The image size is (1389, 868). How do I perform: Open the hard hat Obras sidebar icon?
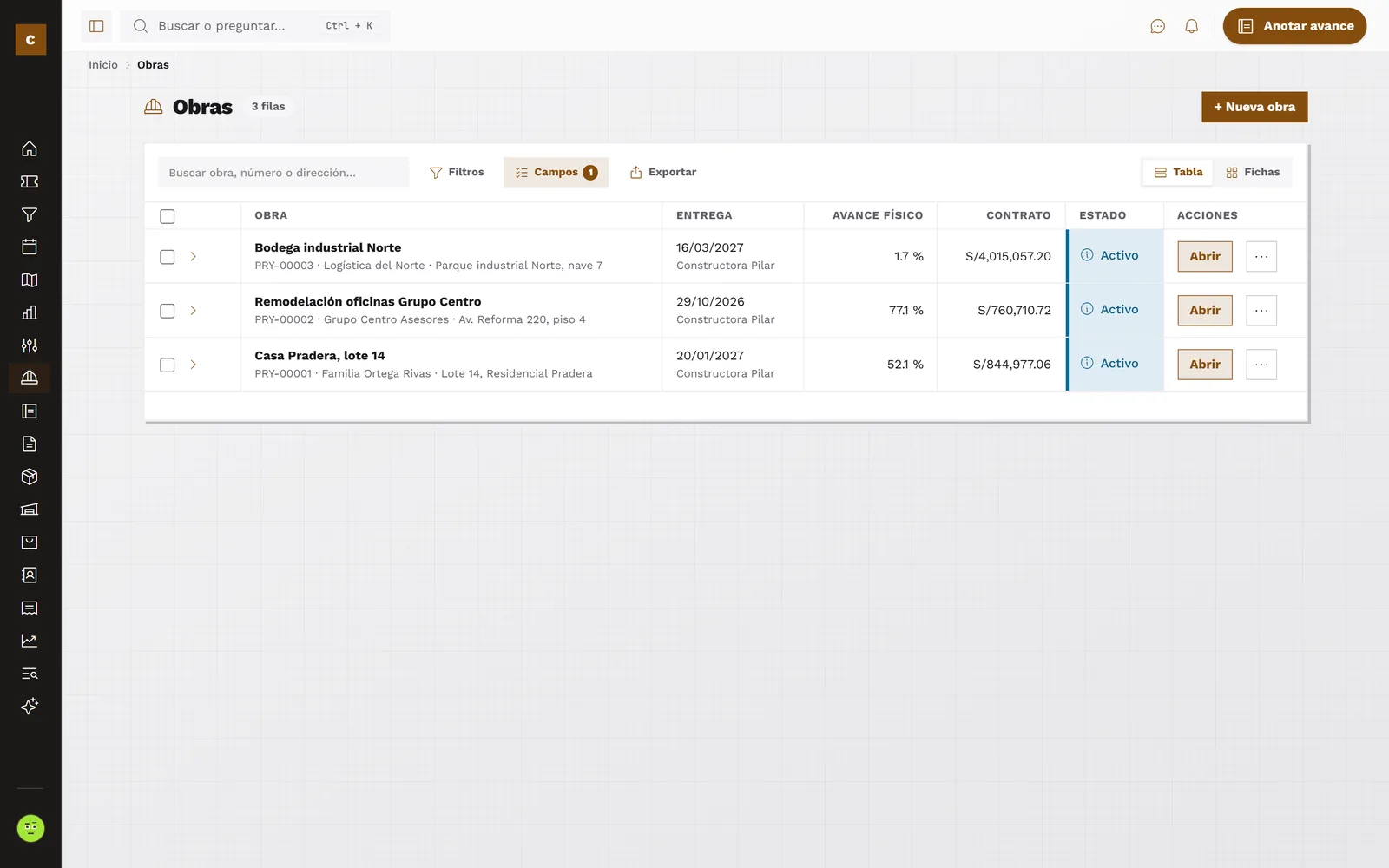30,378
